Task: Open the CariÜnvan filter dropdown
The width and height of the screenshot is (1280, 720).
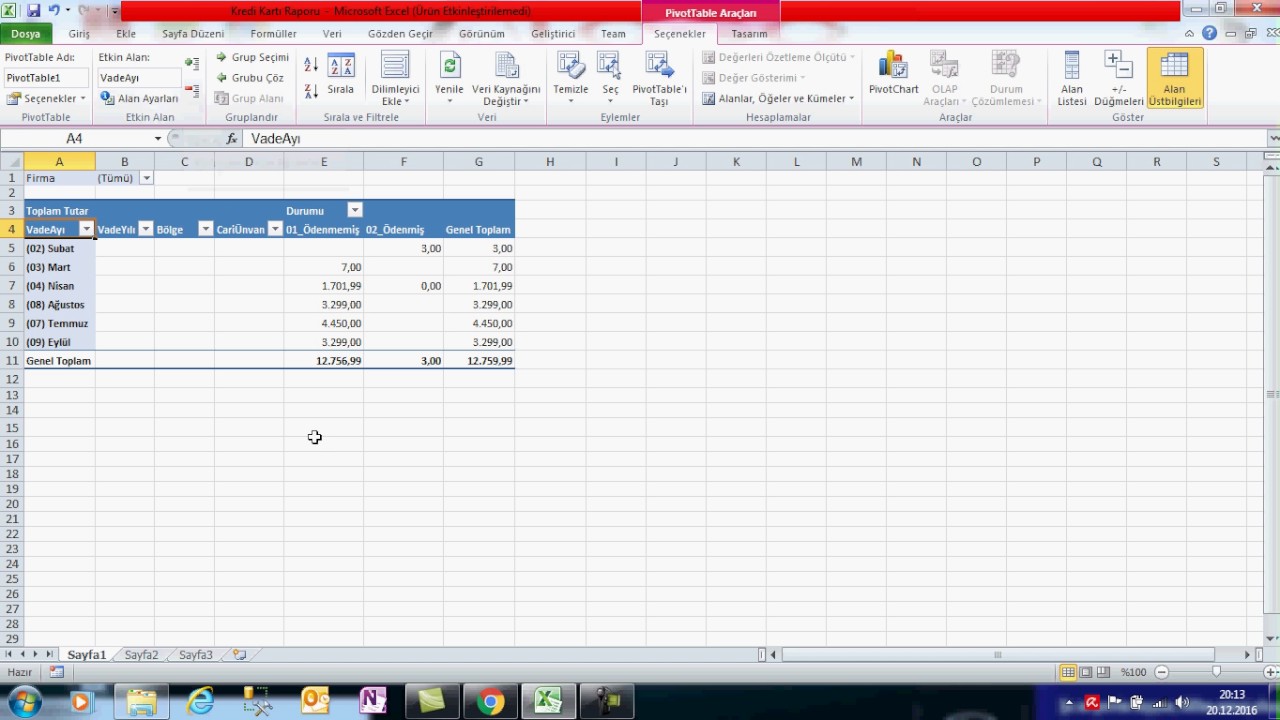Action: [275, 229]
